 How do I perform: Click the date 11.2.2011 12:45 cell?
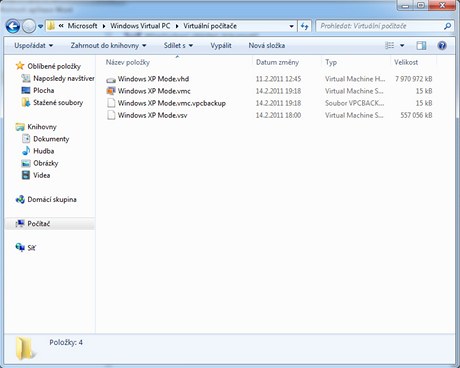278,79
